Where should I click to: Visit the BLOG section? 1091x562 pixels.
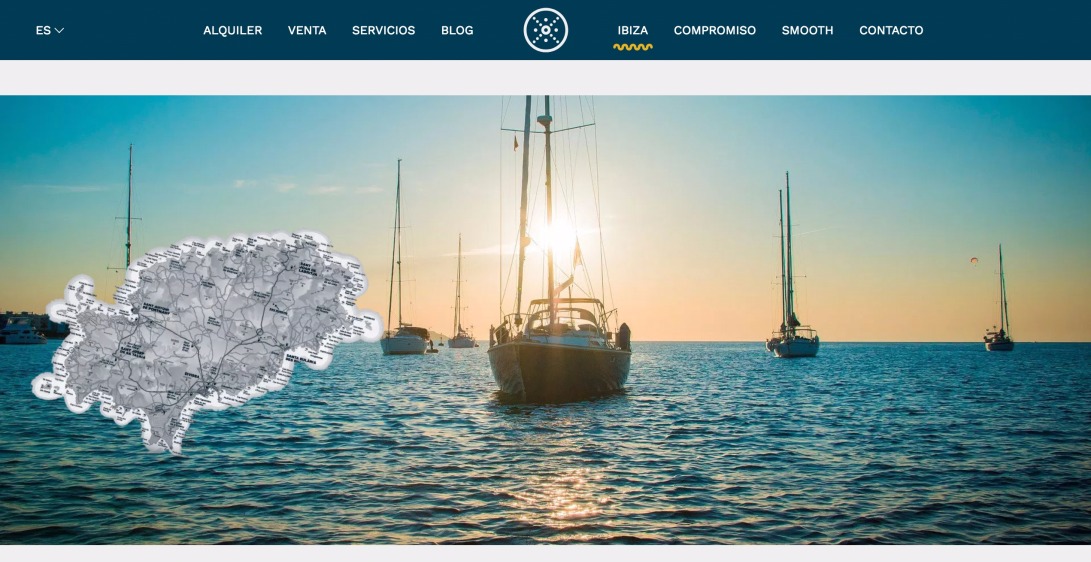click(457, 31)
